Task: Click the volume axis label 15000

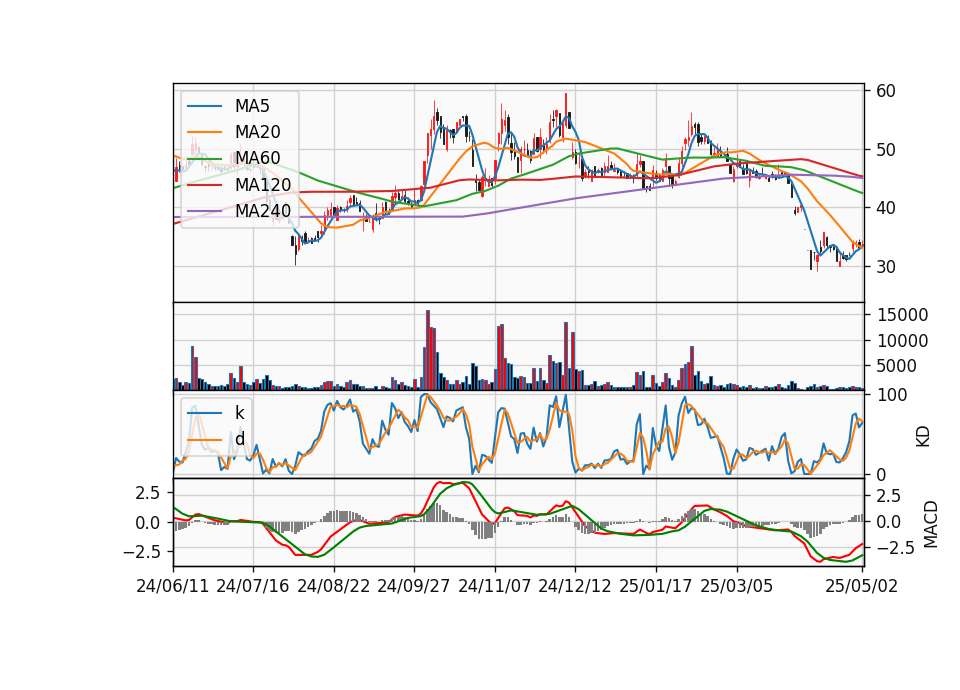Action: 902,315
